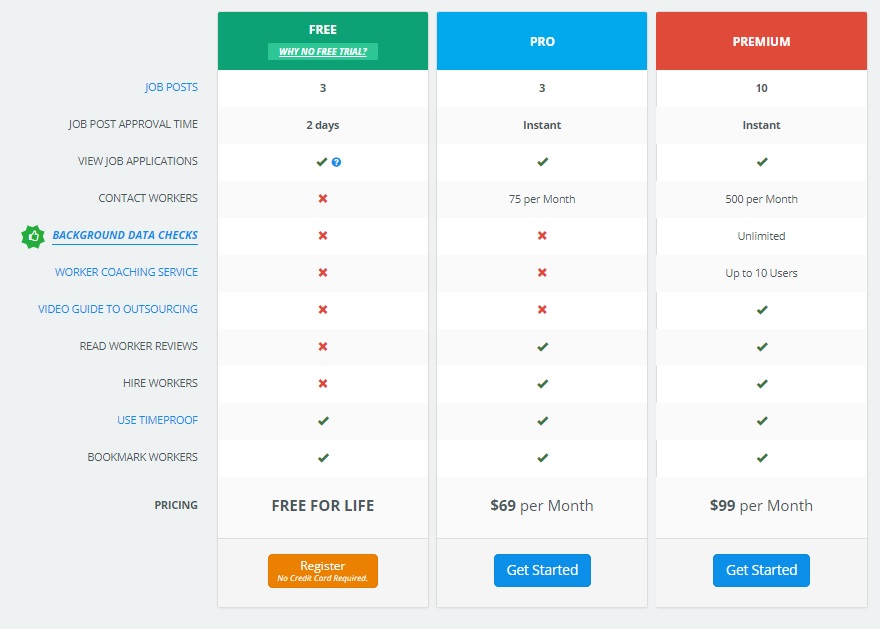This screenshot has width=880, height=629.
Task: Click the 'View Job Applications' row label
Action: coord(138,161)
